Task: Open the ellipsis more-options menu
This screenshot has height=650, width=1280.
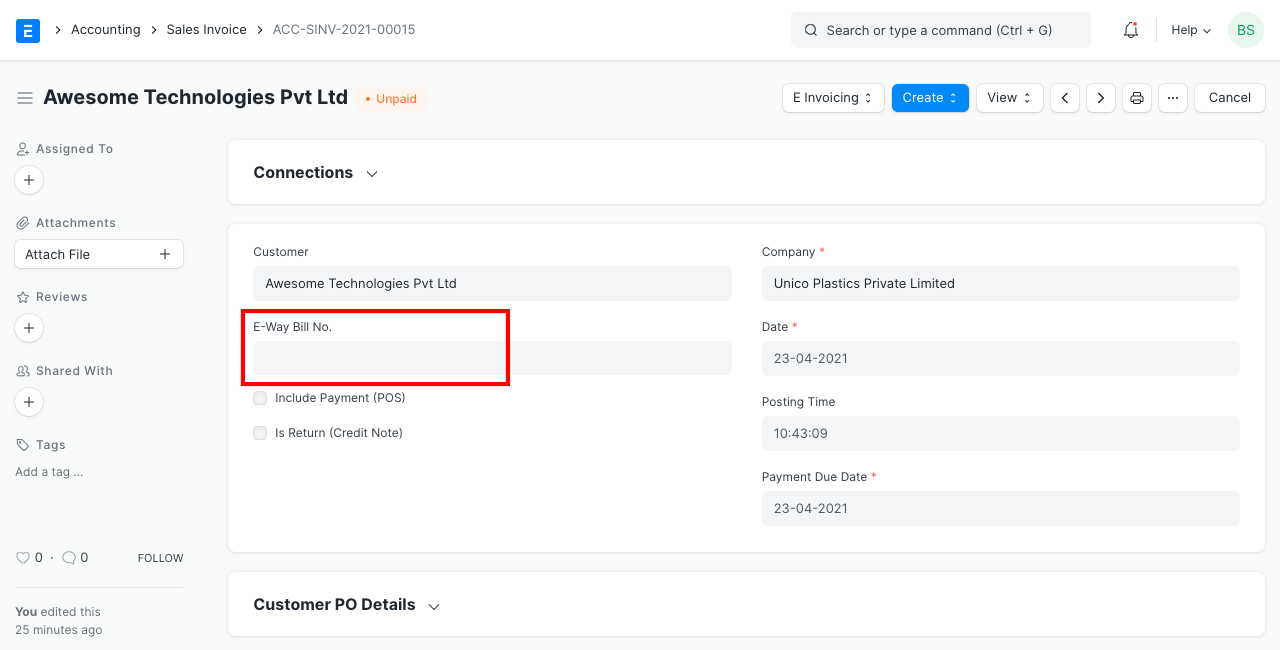Action: (1173, 97)
